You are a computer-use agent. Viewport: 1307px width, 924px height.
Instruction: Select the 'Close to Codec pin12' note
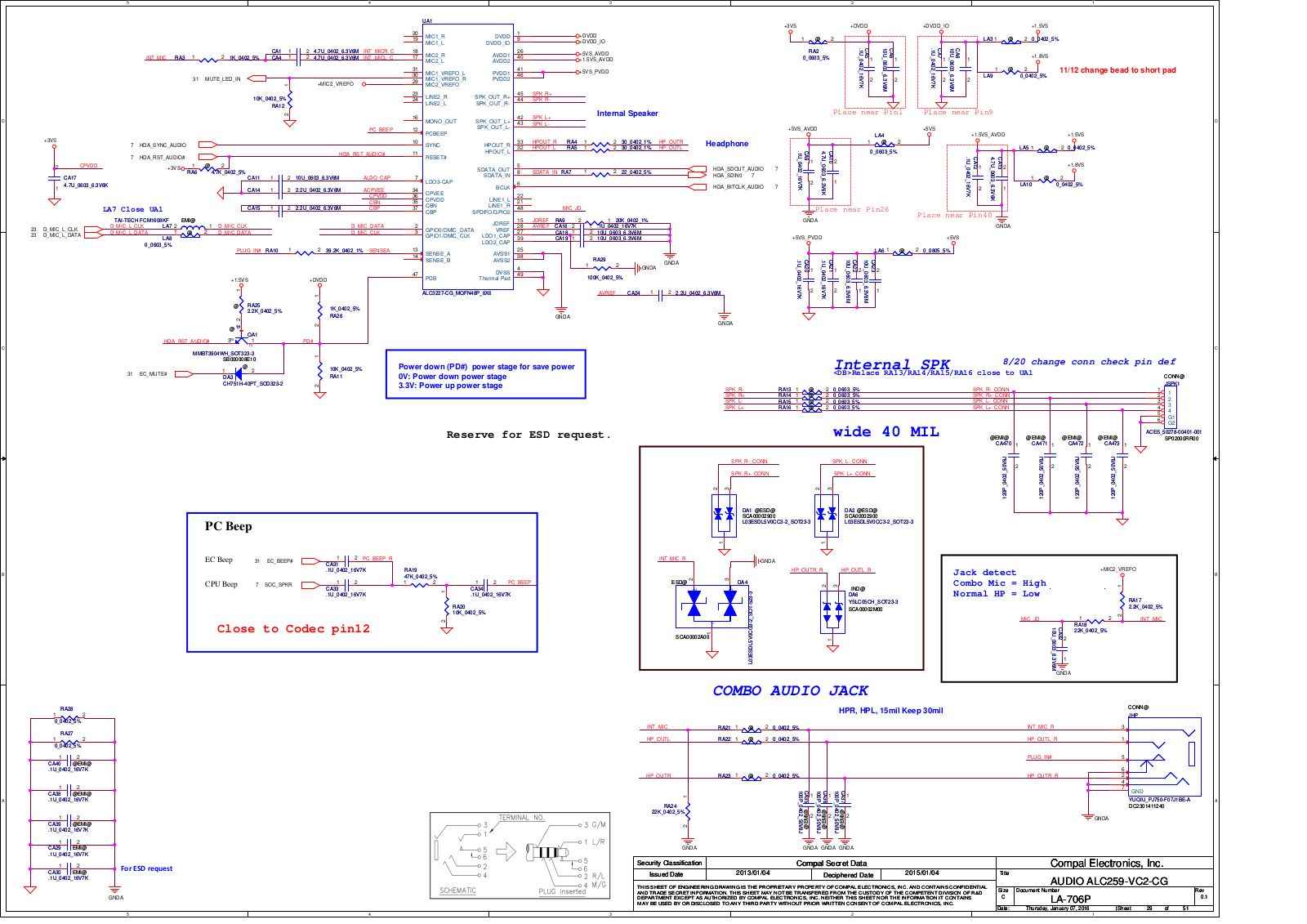pos(293,629)
